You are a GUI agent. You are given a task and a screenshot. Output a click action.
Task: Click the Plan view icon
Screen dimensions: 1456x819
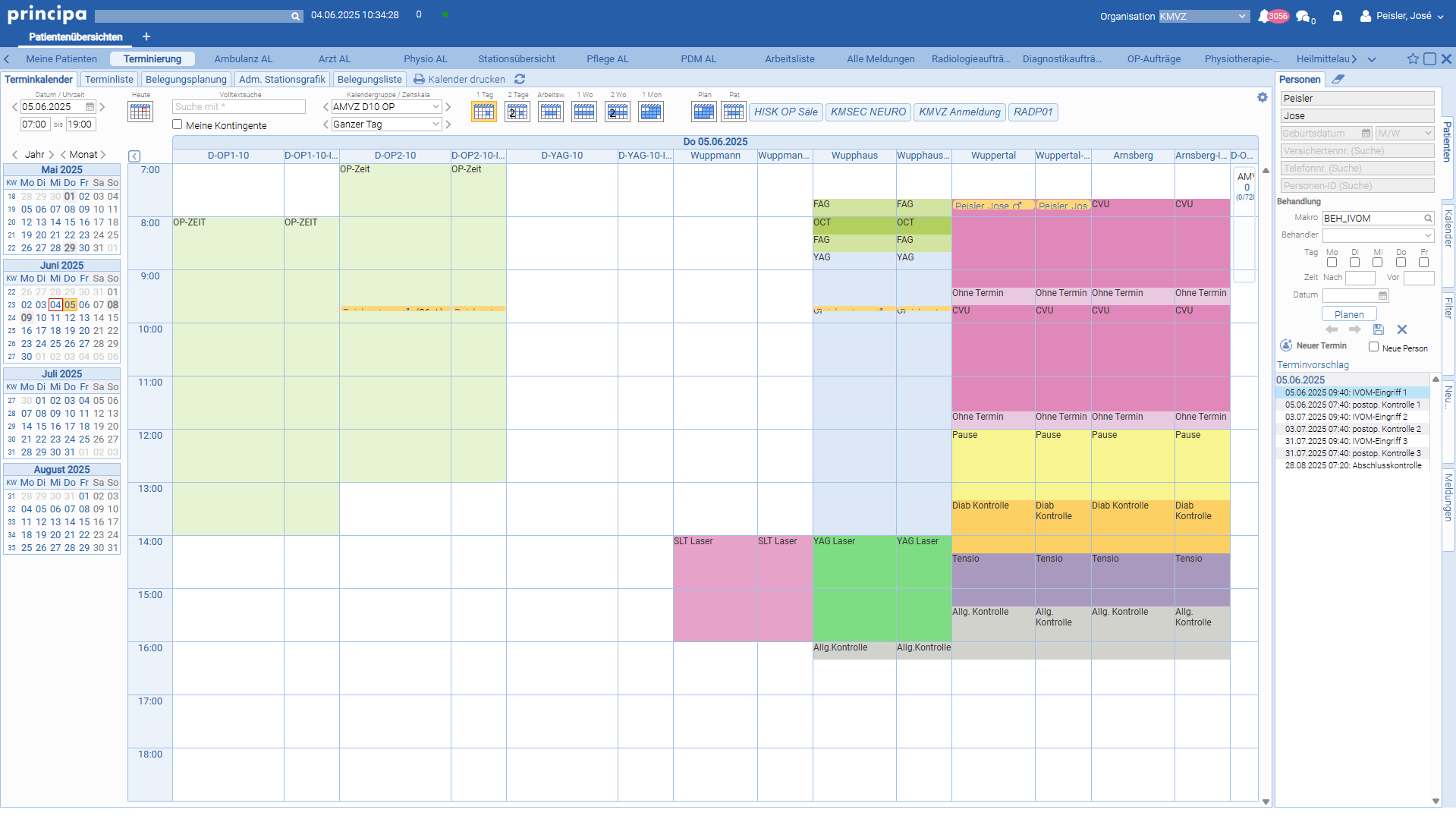point(704,112)
